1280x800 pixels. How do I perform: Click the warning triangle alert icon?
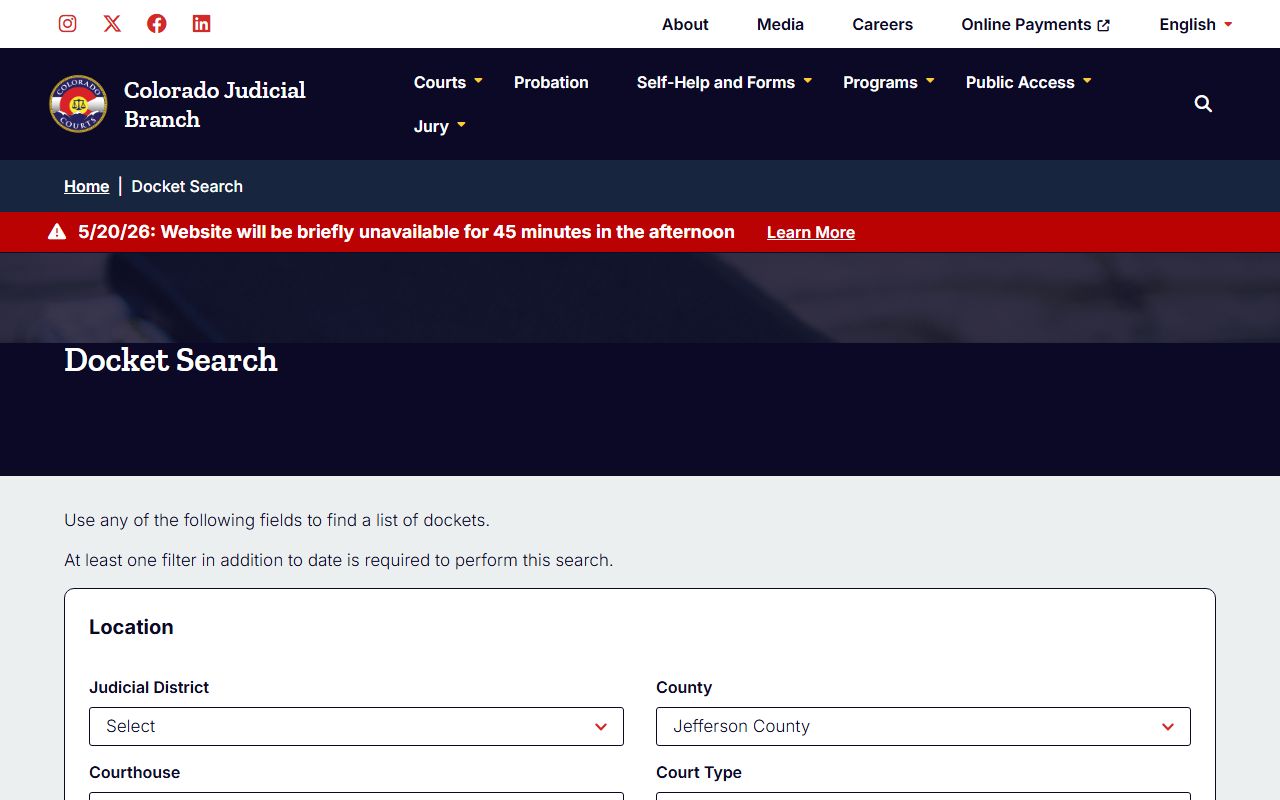coord(57,232)
